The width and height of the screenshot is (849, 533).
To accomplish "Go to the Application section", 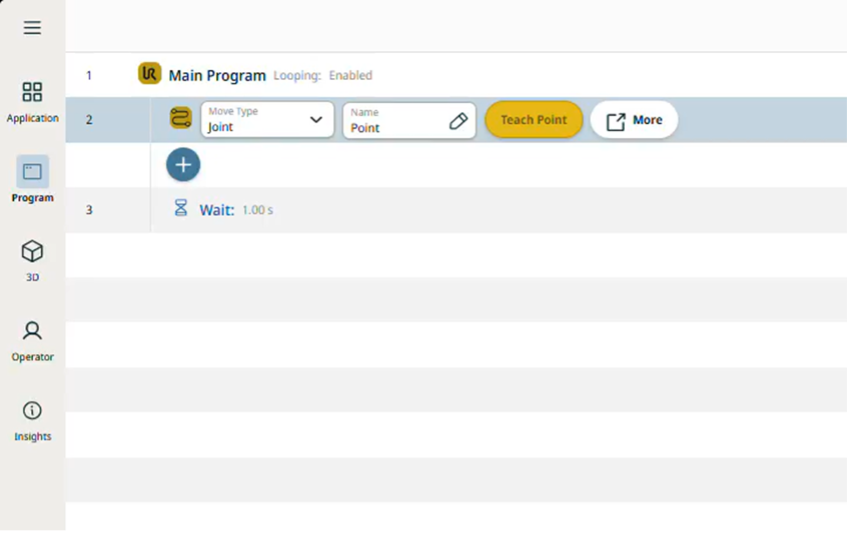I will coord(32,102).
